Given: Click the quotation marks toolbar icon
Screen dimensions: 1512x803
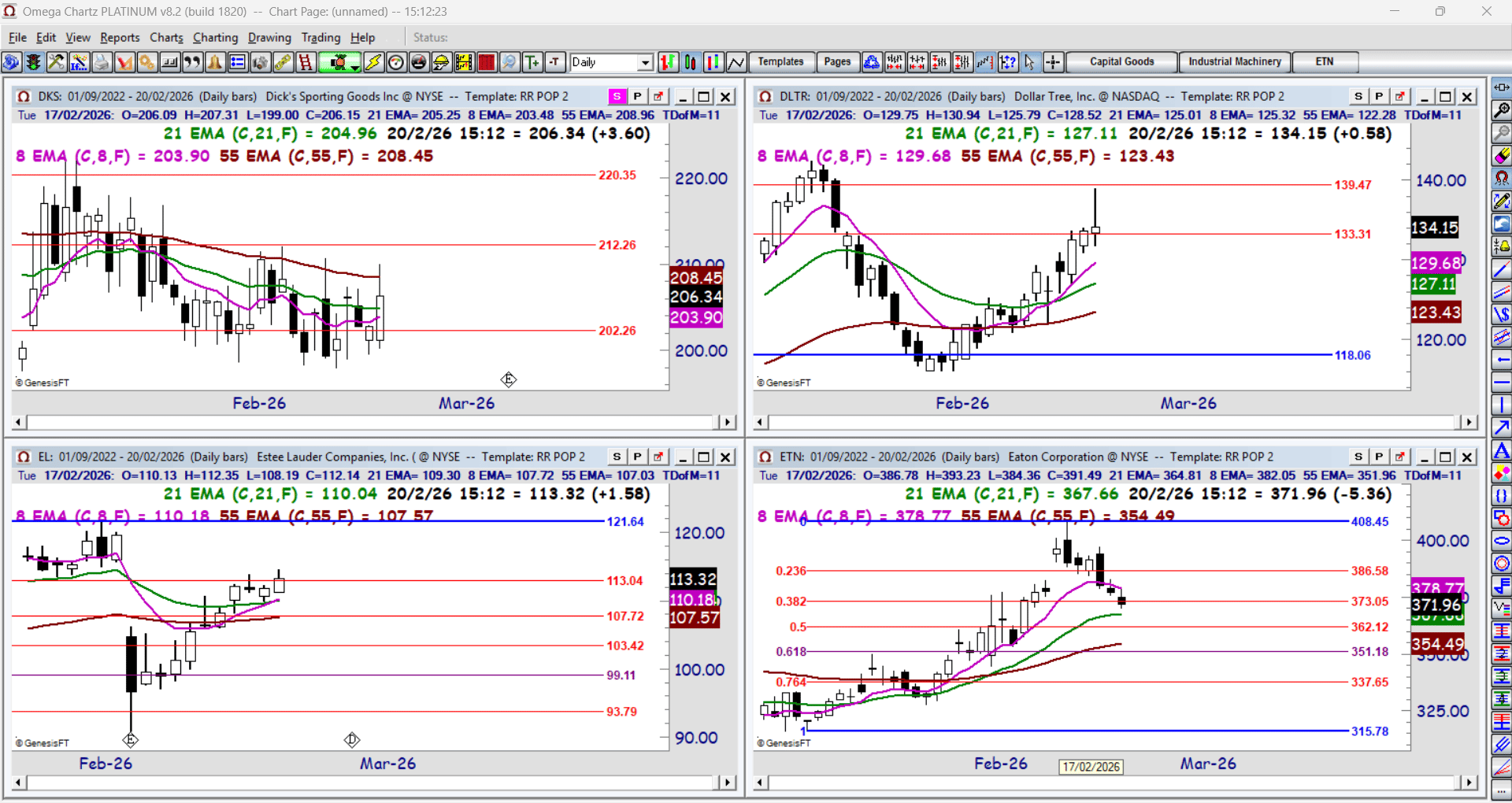Looking at the screenshot, I should pyautogui.click(x=192, y=62).
